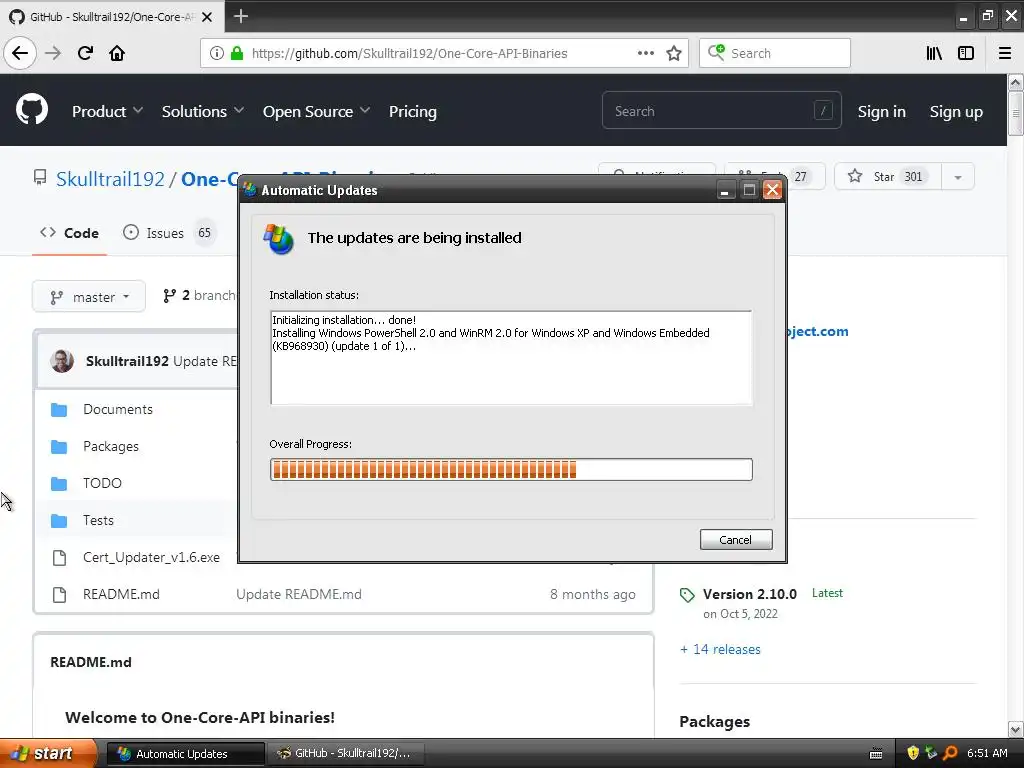The height and width of the screenshot is (768, 1024).
Task: Close the GitHub browser tab
Action: (x=207, y=17)
